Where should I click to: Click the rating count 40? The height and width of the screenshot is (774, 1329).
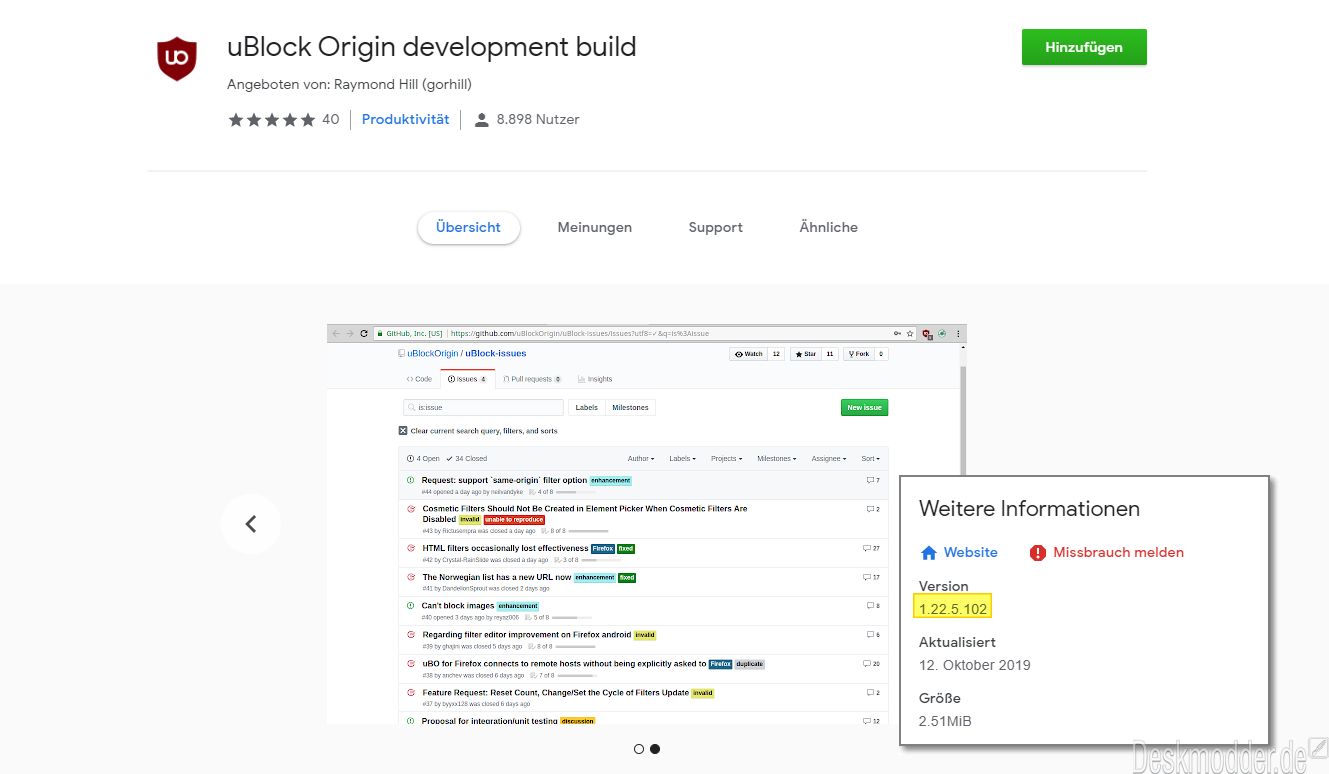tap(330, 119)
